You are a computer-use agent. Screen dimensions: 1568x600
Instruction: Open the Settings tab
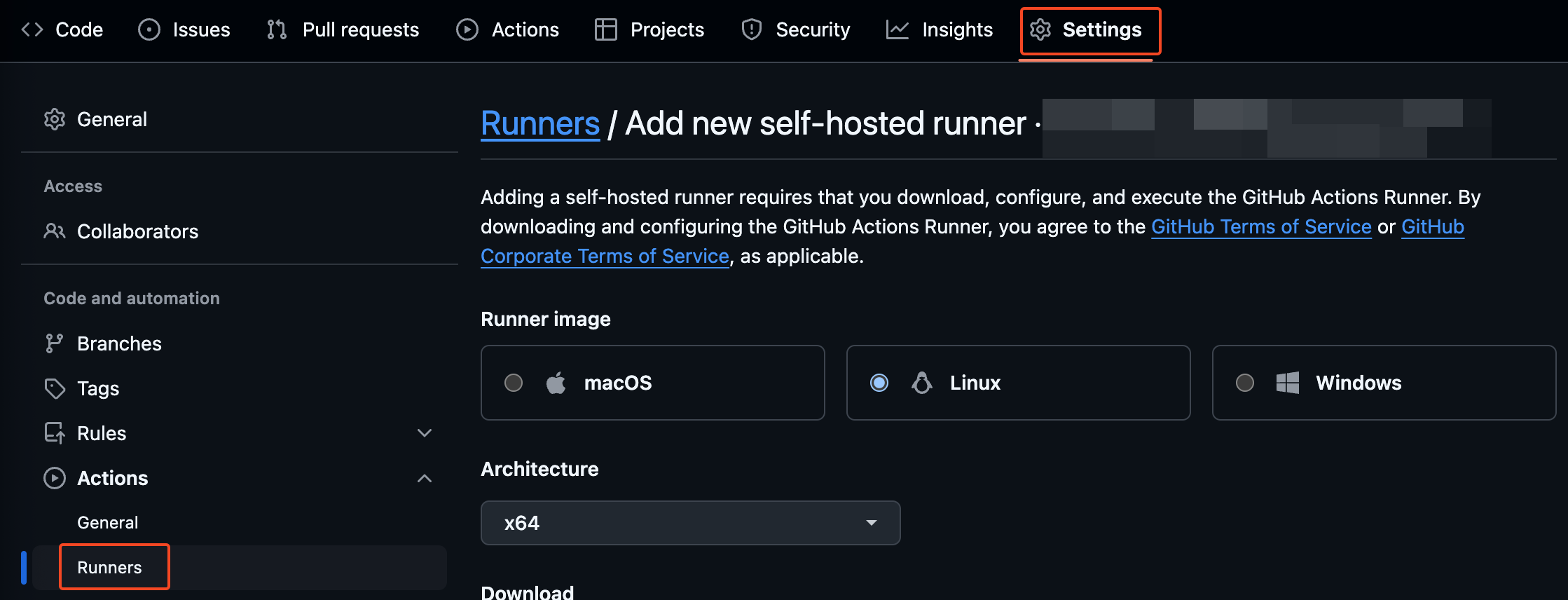pyautogui.click(x=1086, y=29)
